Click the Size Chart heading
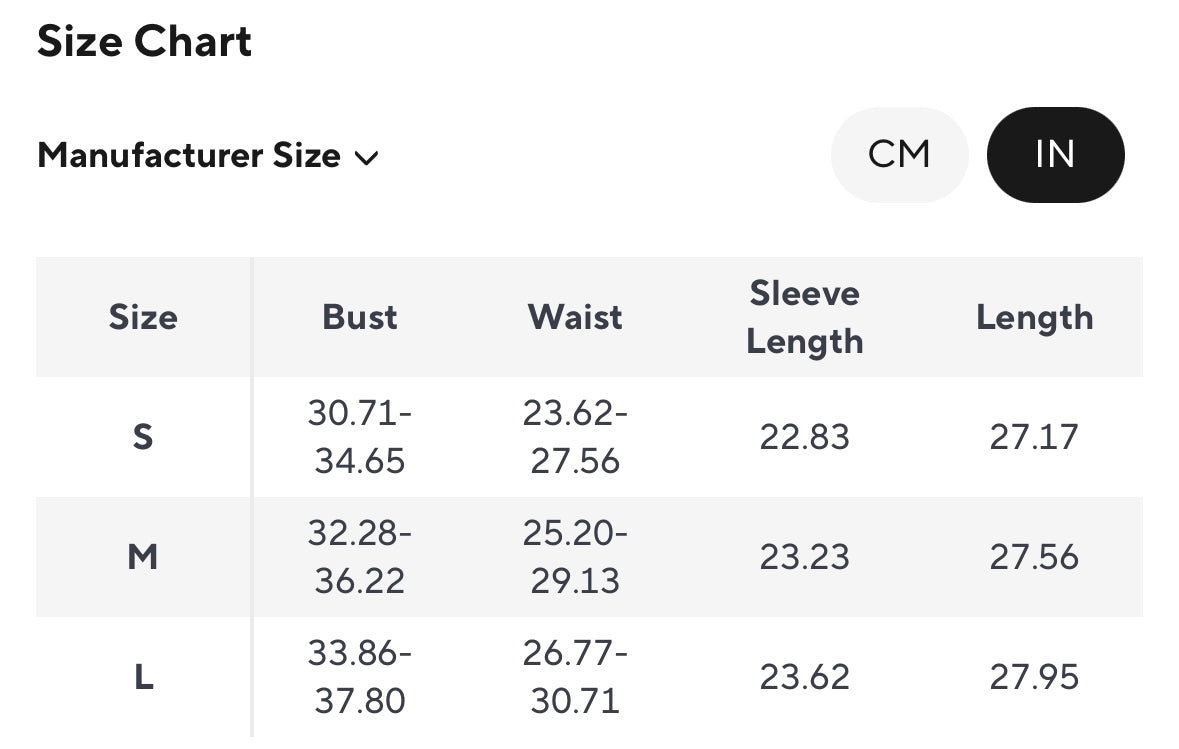The height and width of the screenshot is (749, 1179). (145, 42)
